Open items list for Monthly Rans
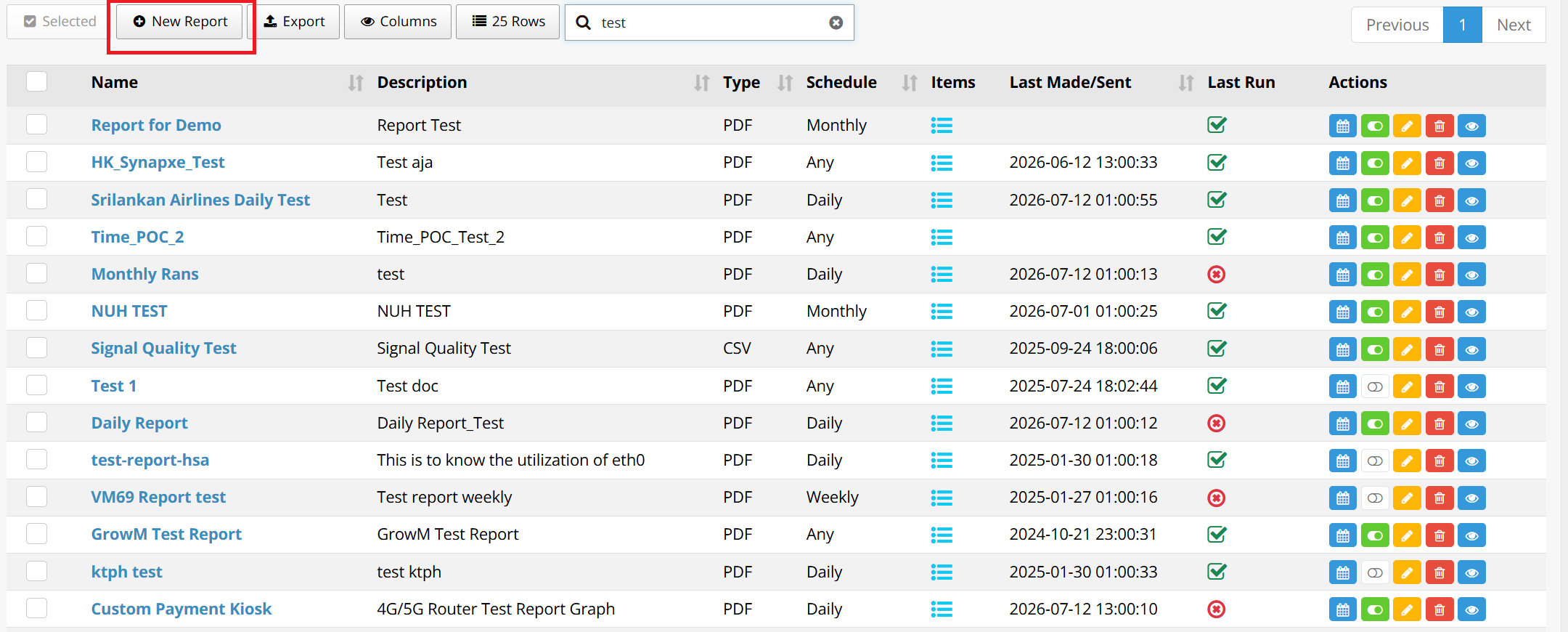This screenshot has height=632, width=1568. click(942, 275)
